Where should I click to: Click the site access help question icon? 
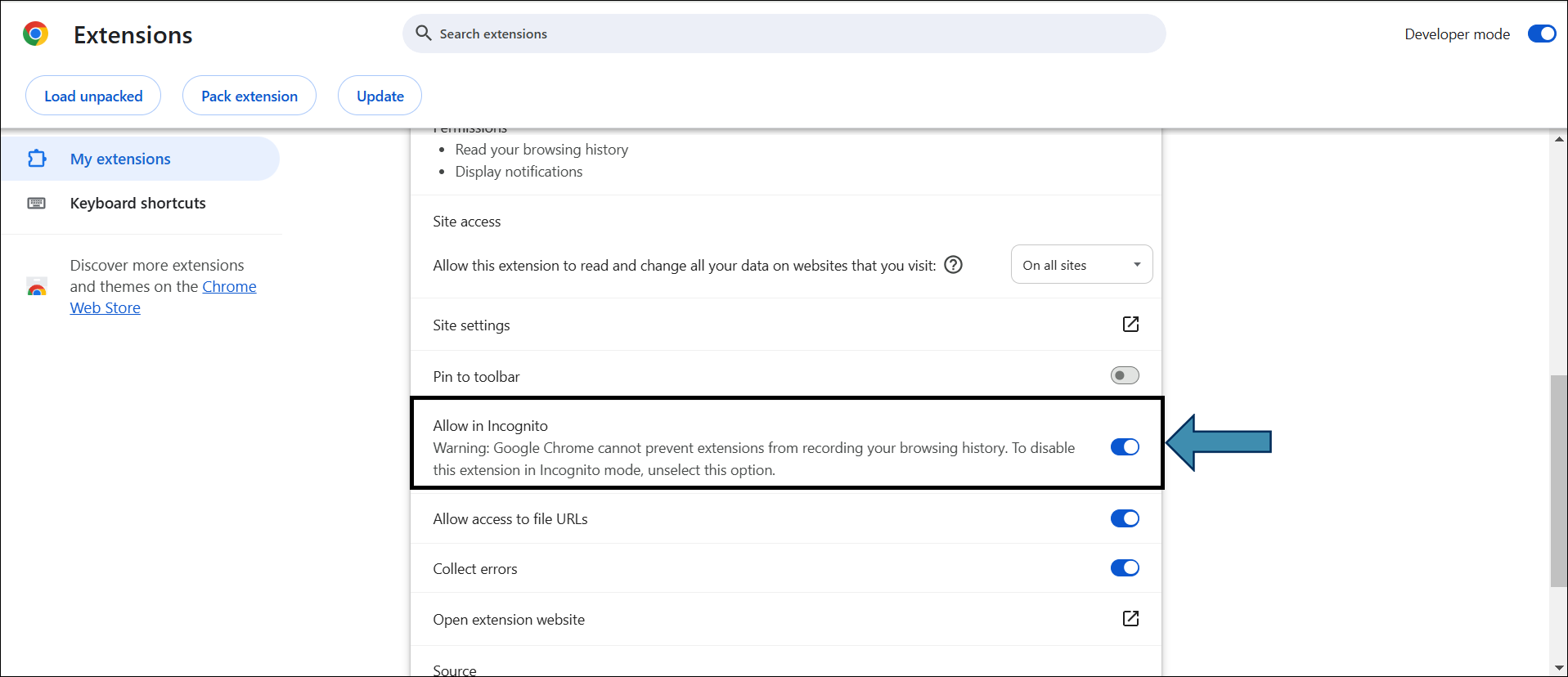pyautogui.click(x=953, y=265)
